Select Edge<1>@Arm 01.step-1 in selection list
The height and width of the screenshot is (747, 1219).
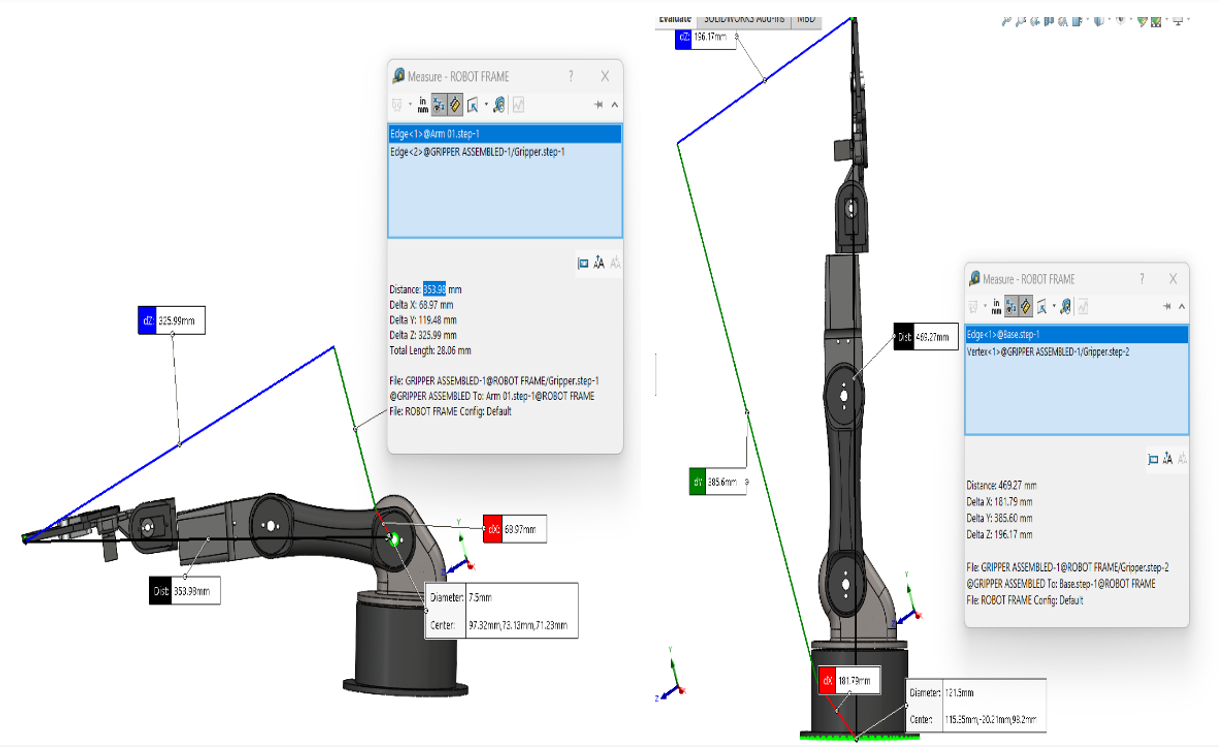[505, 134]
